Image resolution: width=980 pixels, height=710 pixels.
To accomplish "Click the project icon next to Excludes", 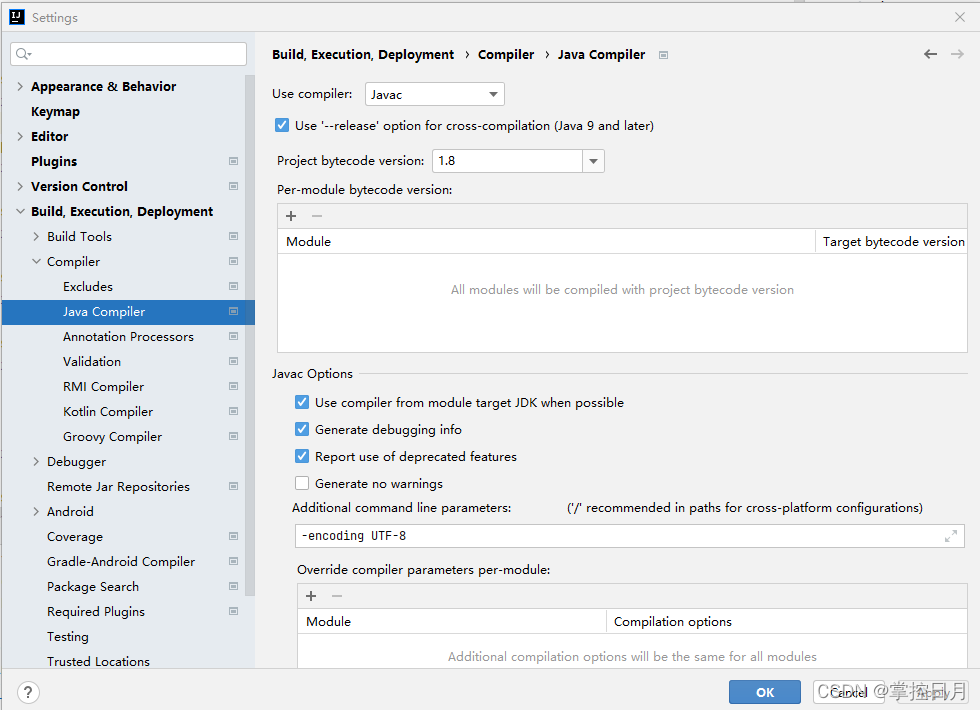I will [x=233, y=286].
